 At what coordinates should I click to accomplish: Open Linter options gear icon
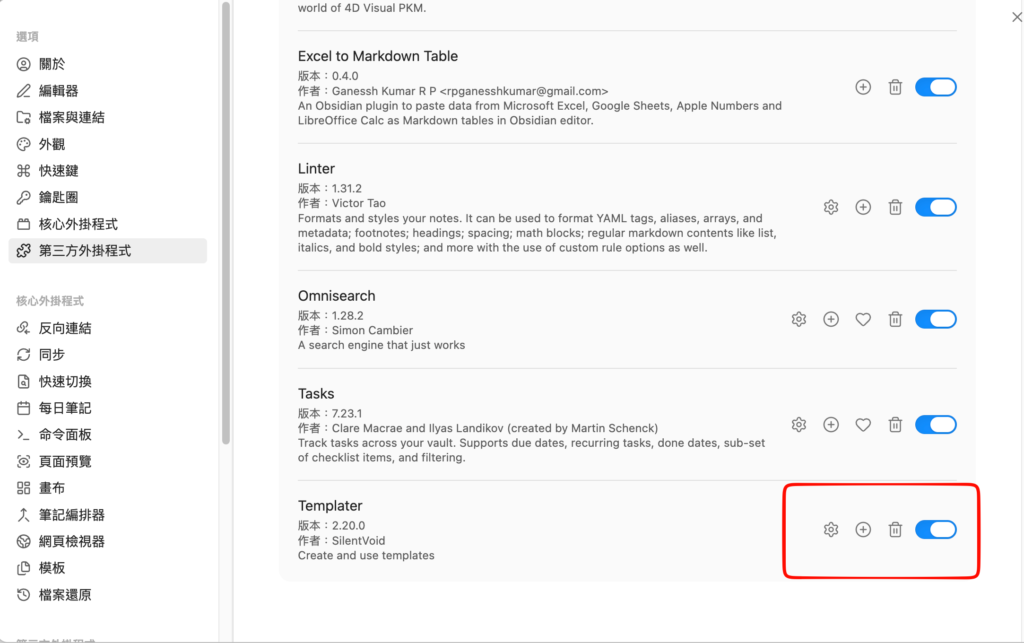[x=831, y=207]
